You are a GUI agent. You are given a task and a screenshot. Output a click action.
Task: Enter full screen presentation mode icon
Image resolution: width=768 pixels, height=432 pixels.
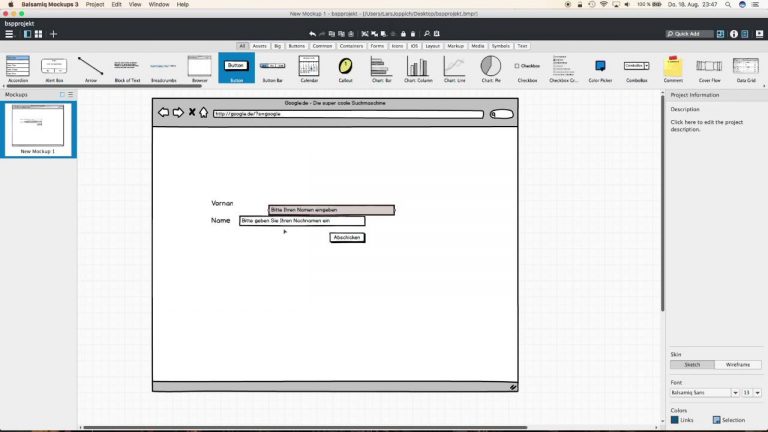[760, 34]
